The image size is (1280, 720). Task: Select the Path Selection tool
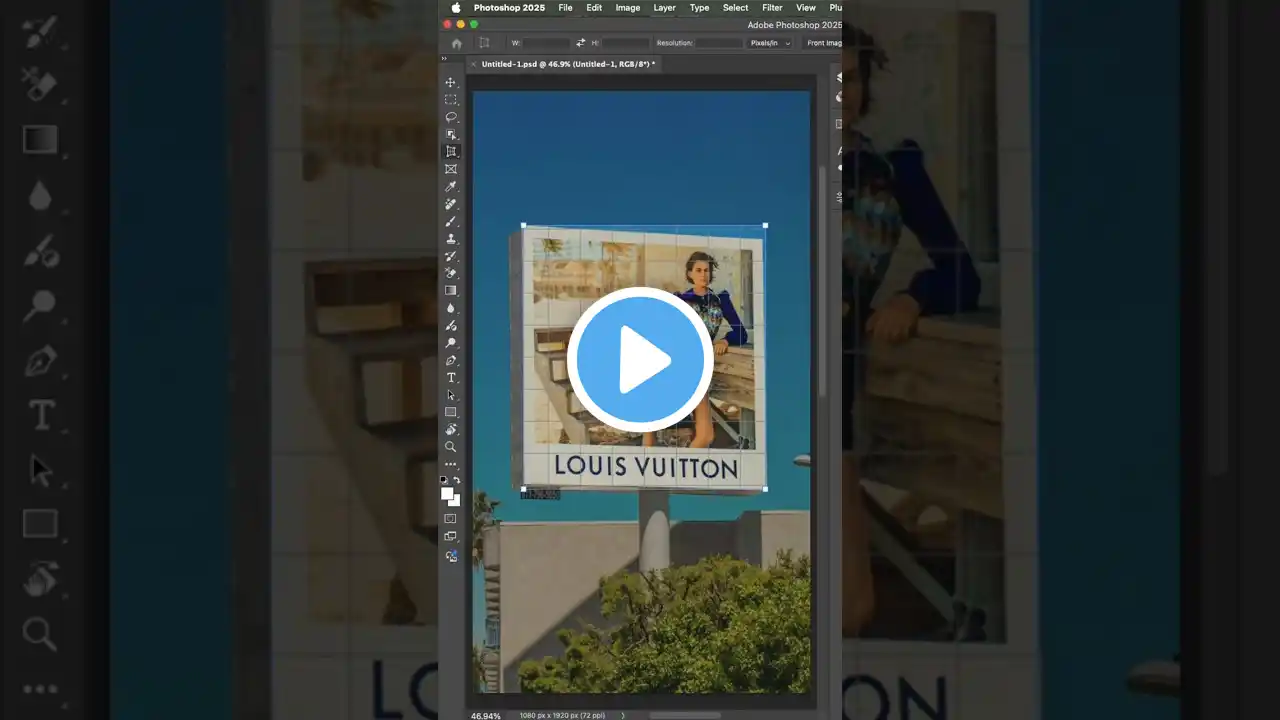(x=451, y=395)
